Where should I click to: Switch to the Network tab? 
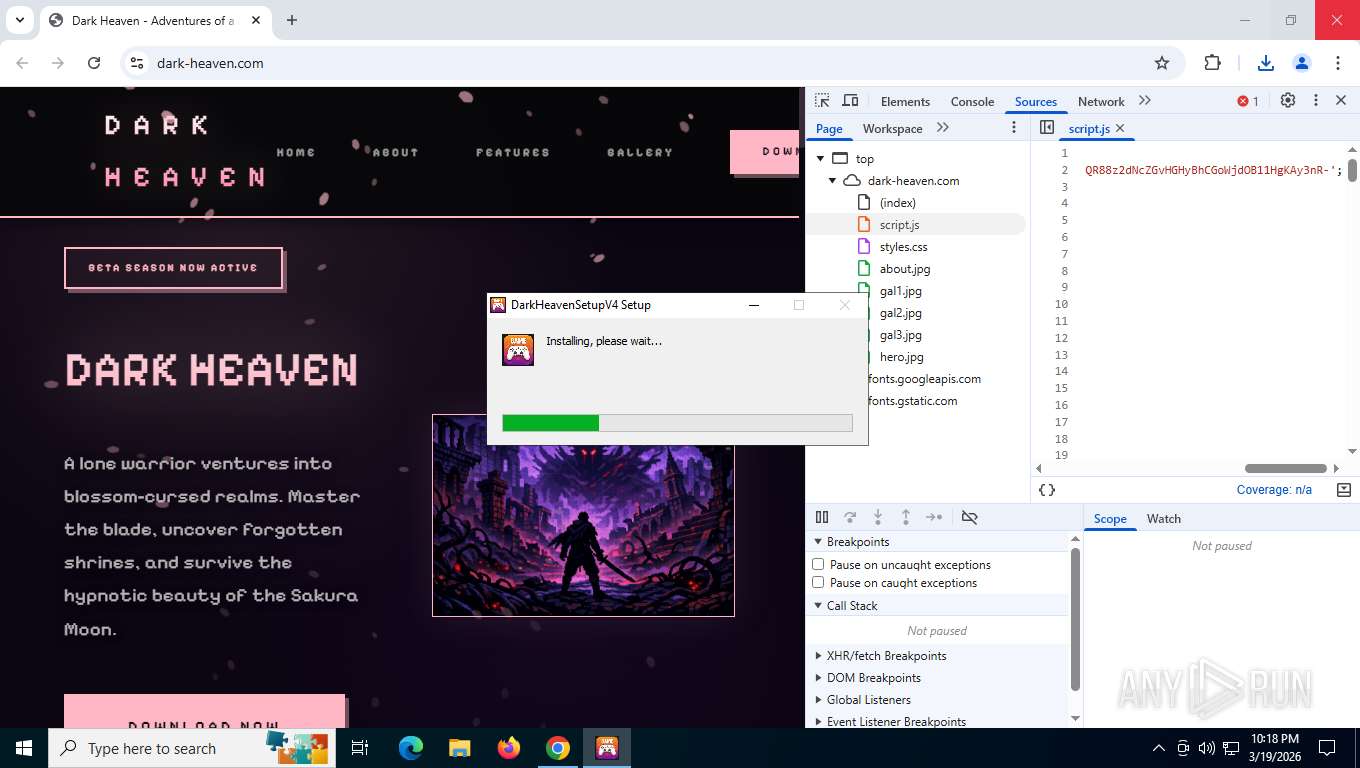pos(1101,101)
